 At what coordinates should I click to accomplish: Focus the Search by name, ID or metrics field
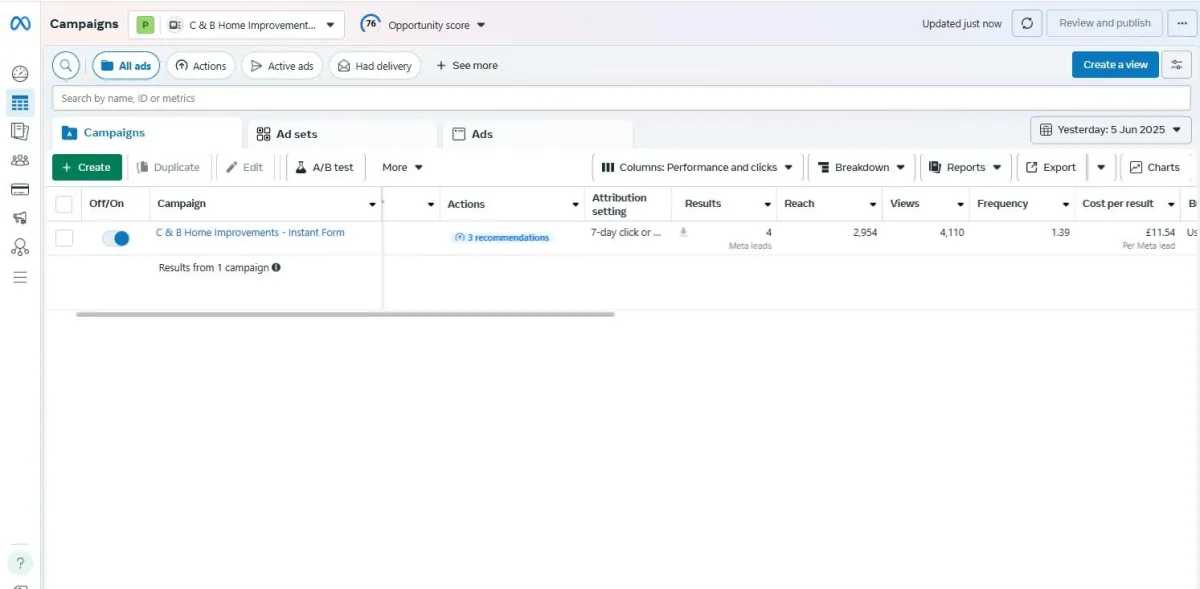[x=622, y=98]
